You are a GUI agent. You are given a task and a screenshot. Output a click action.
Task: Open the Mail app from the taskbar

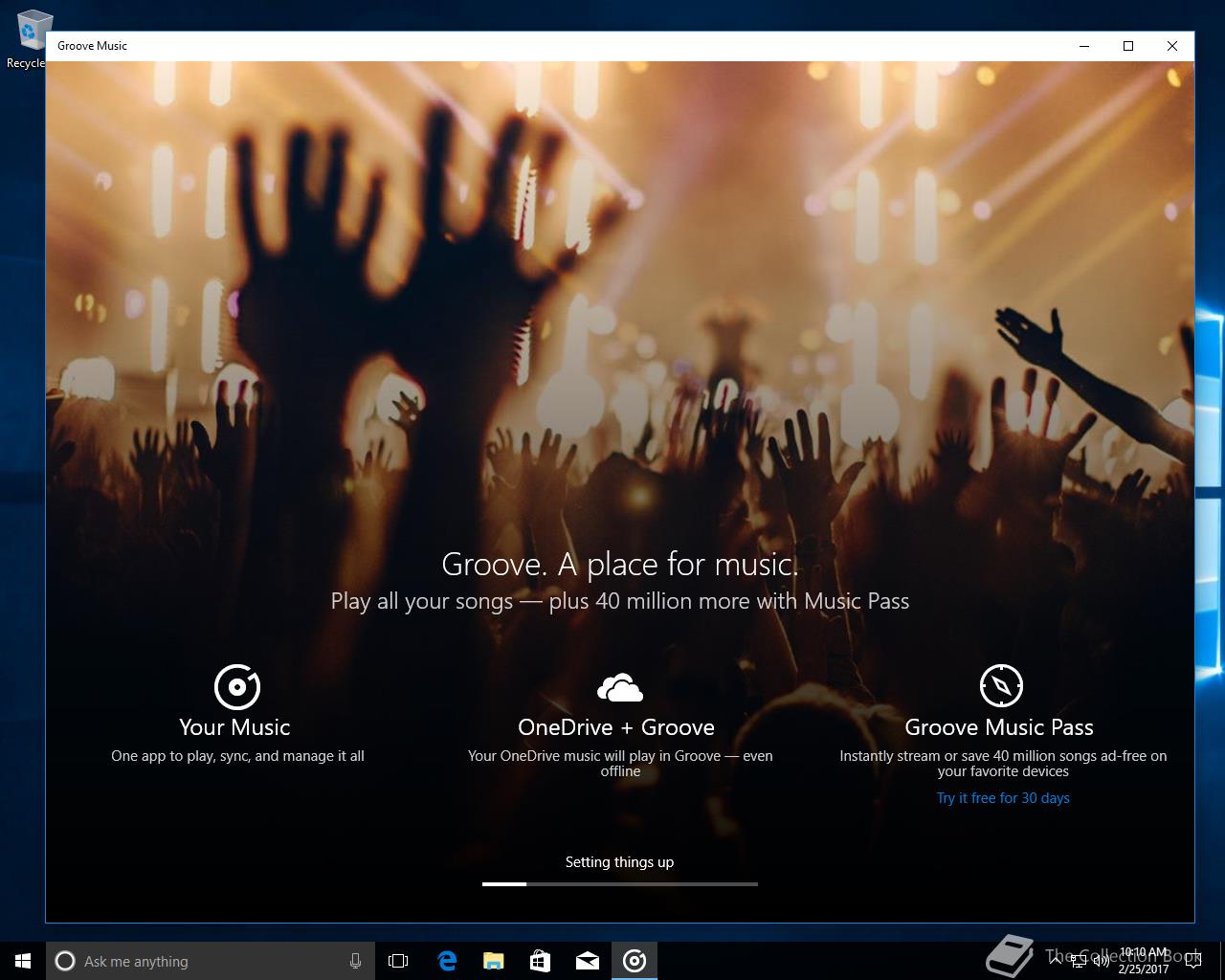[588, 961]
